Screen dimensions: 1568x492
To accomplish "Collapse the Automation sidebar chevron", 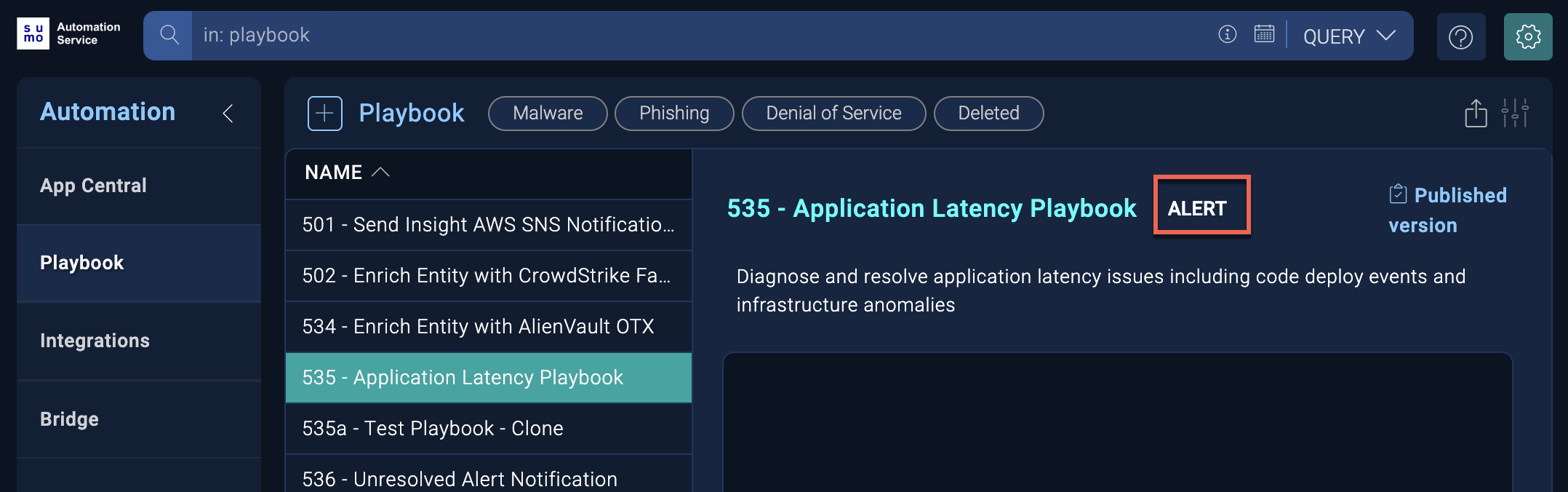I will pos(228,114).
